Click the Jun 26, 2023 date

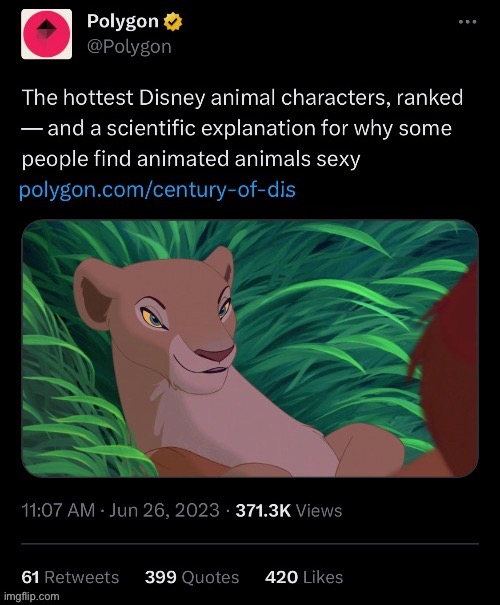coord(164,510)
